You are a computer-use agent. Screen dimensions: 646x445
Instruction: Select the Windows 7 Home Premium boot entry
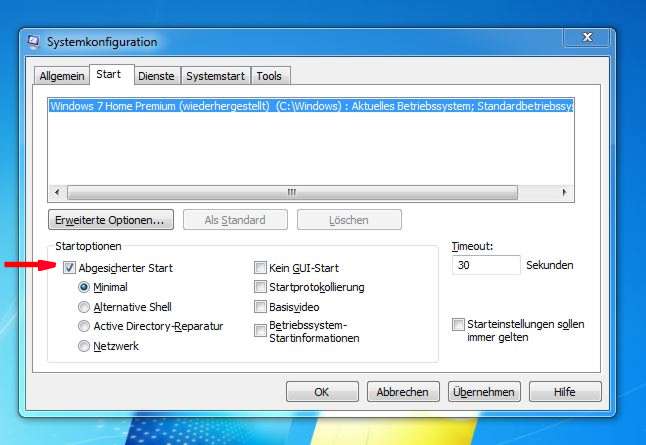click(x=311, y=106)
